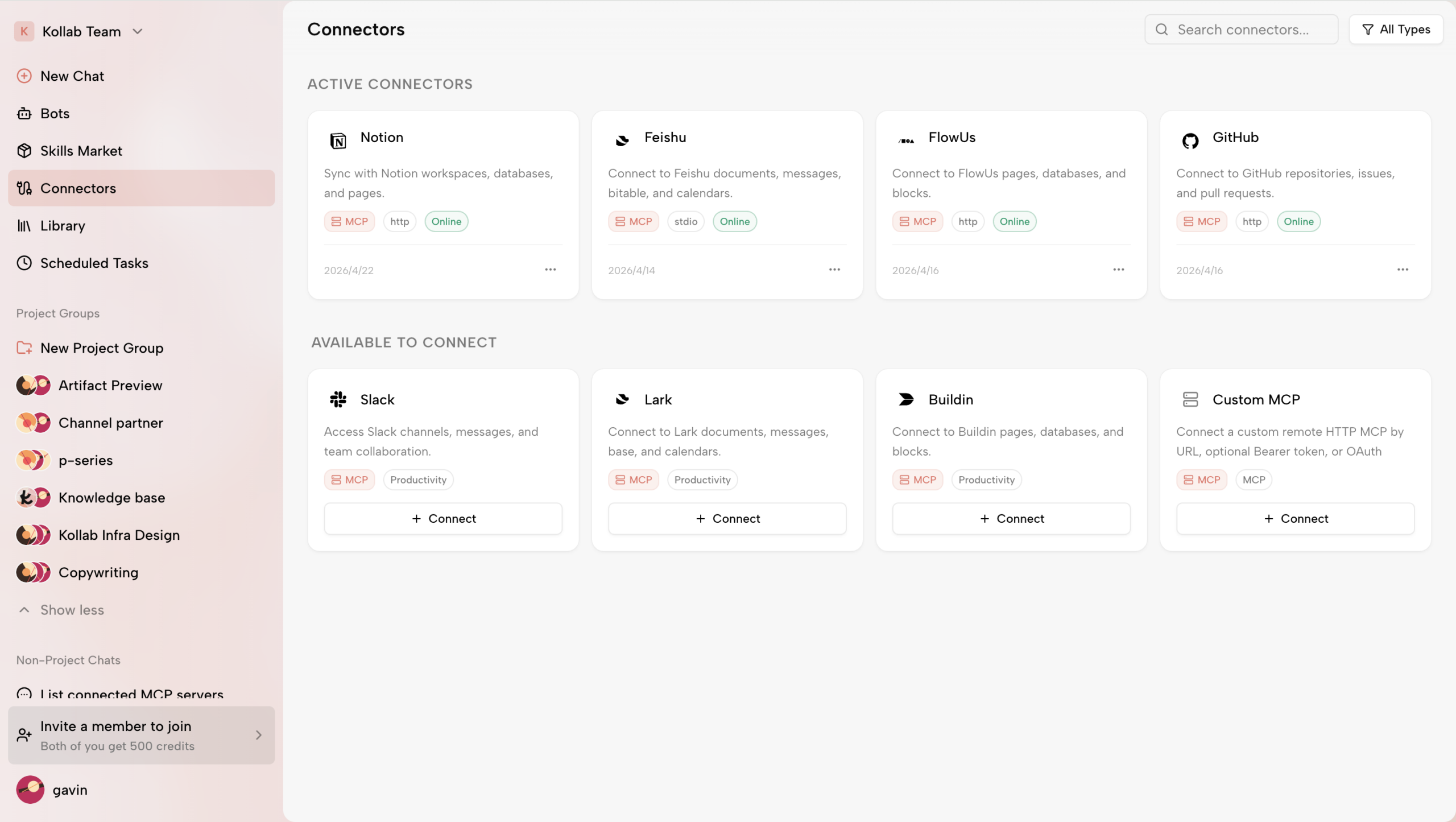Image resolution: width=1456 pixels, height=822 pixels.
Task: Open the Library books icon
Action: (24, 226)
